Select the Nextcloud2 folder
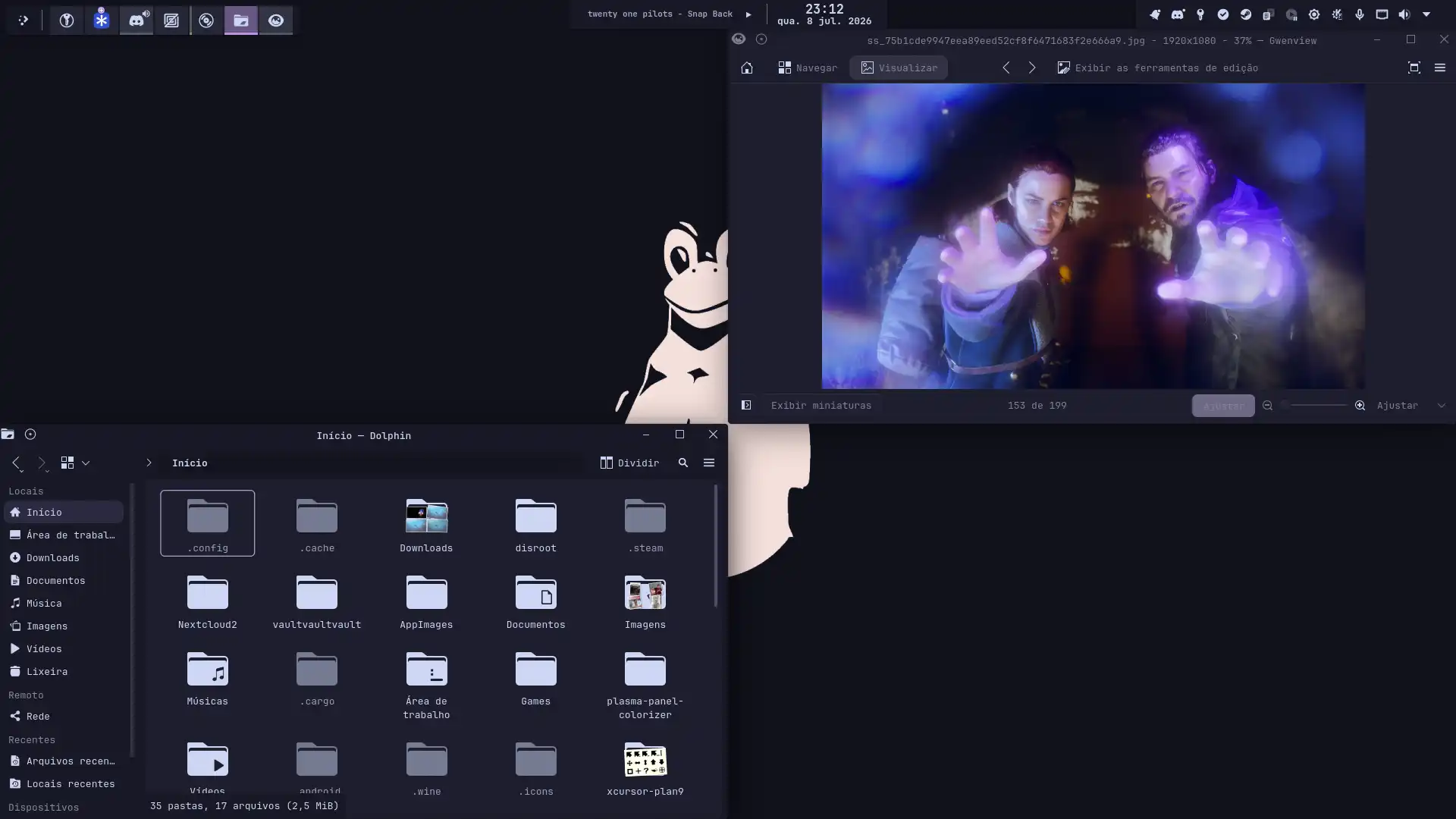 point(208,601)
